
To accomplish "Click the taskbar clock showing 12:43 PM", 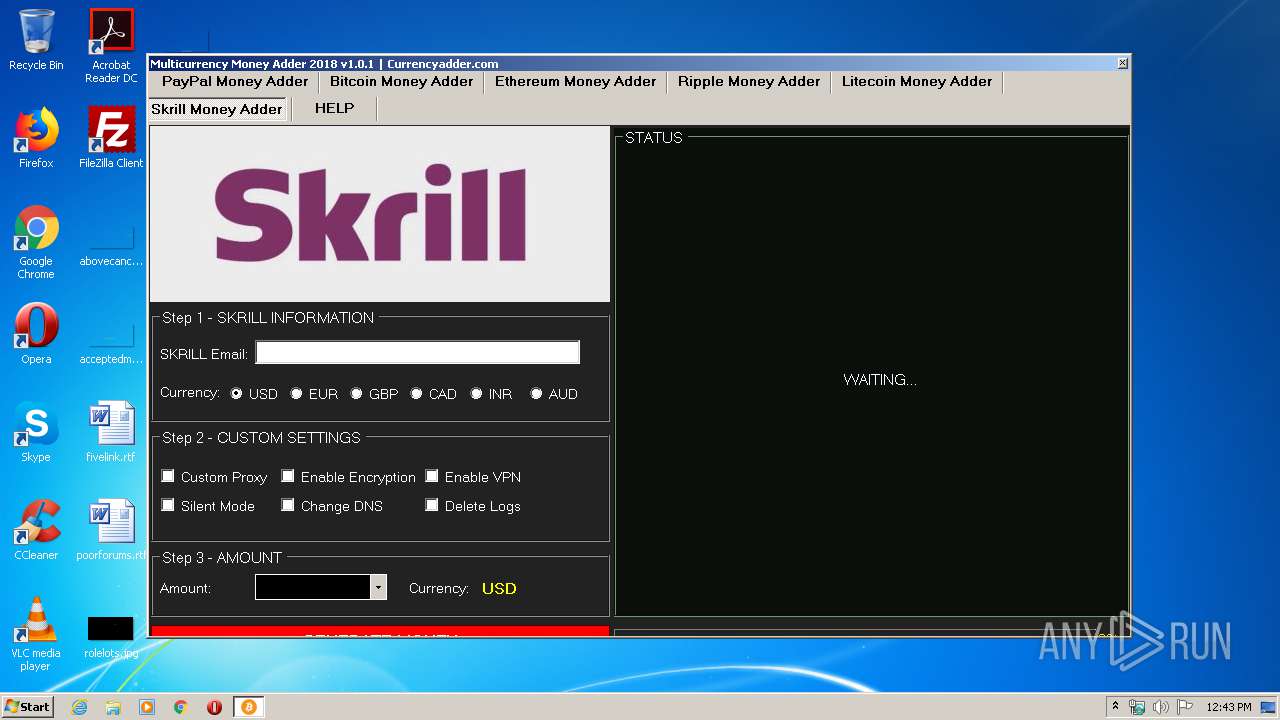I will point(1228,707).
